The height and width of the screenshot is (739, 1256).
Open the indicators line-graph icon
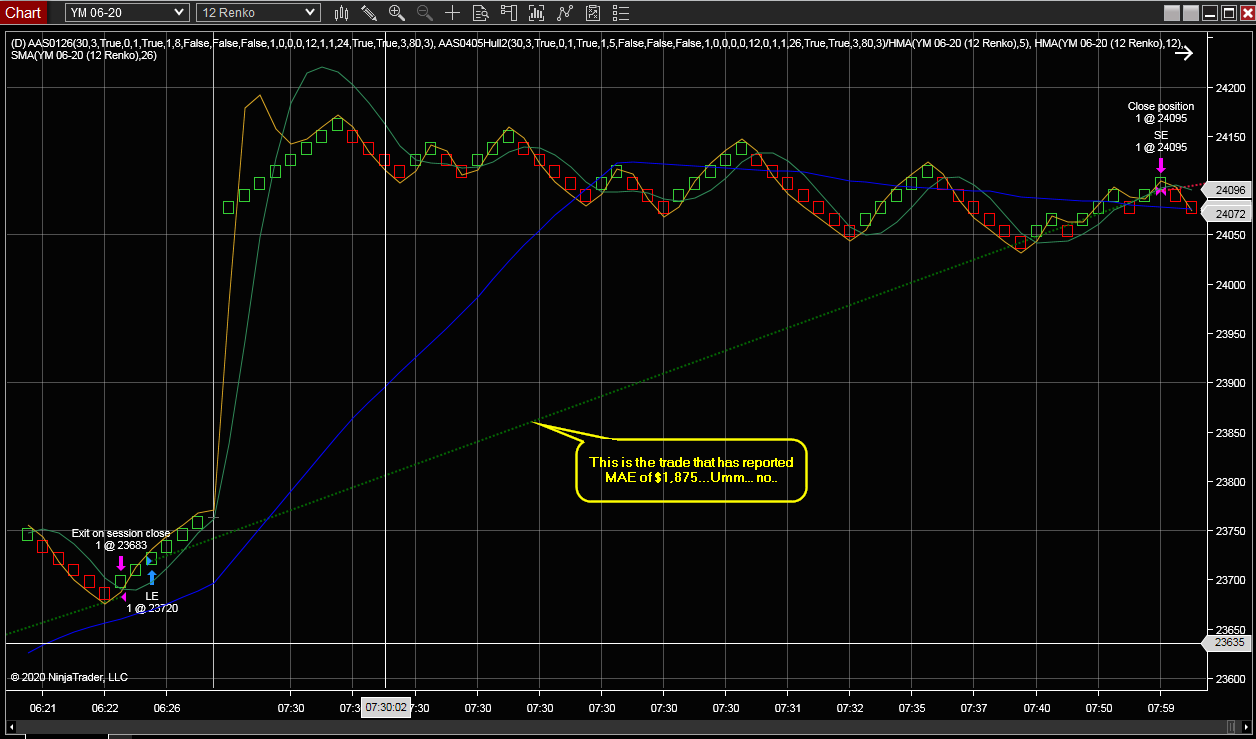pyautogui.click(x=566, y=13)
